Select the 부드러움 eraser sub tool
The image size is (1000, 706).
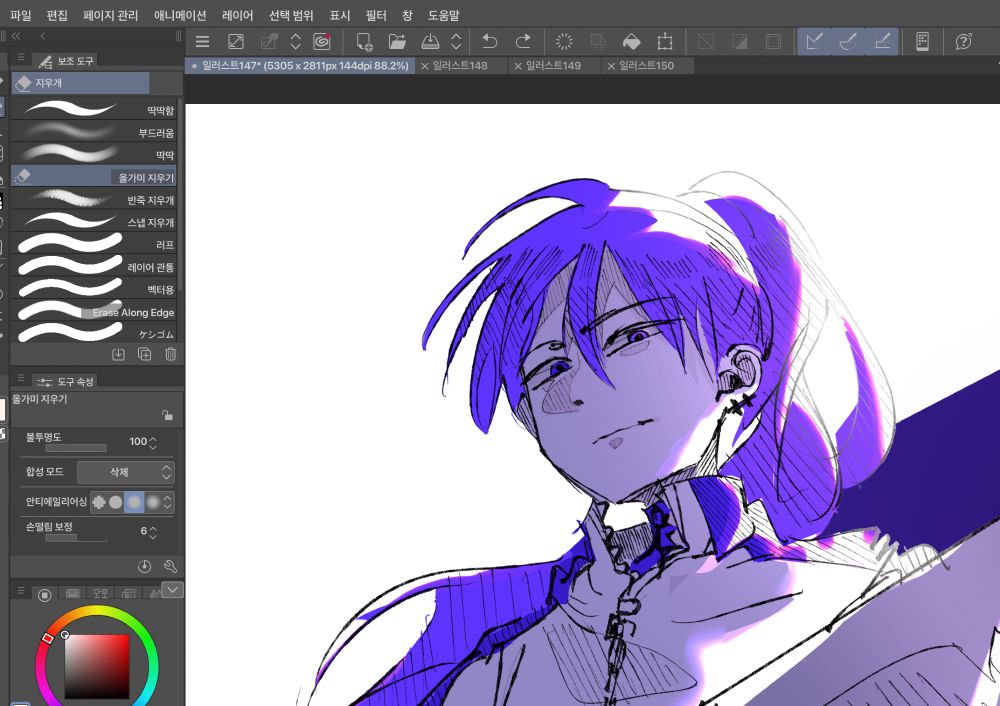pyautogui.click(x=94, y=132)
